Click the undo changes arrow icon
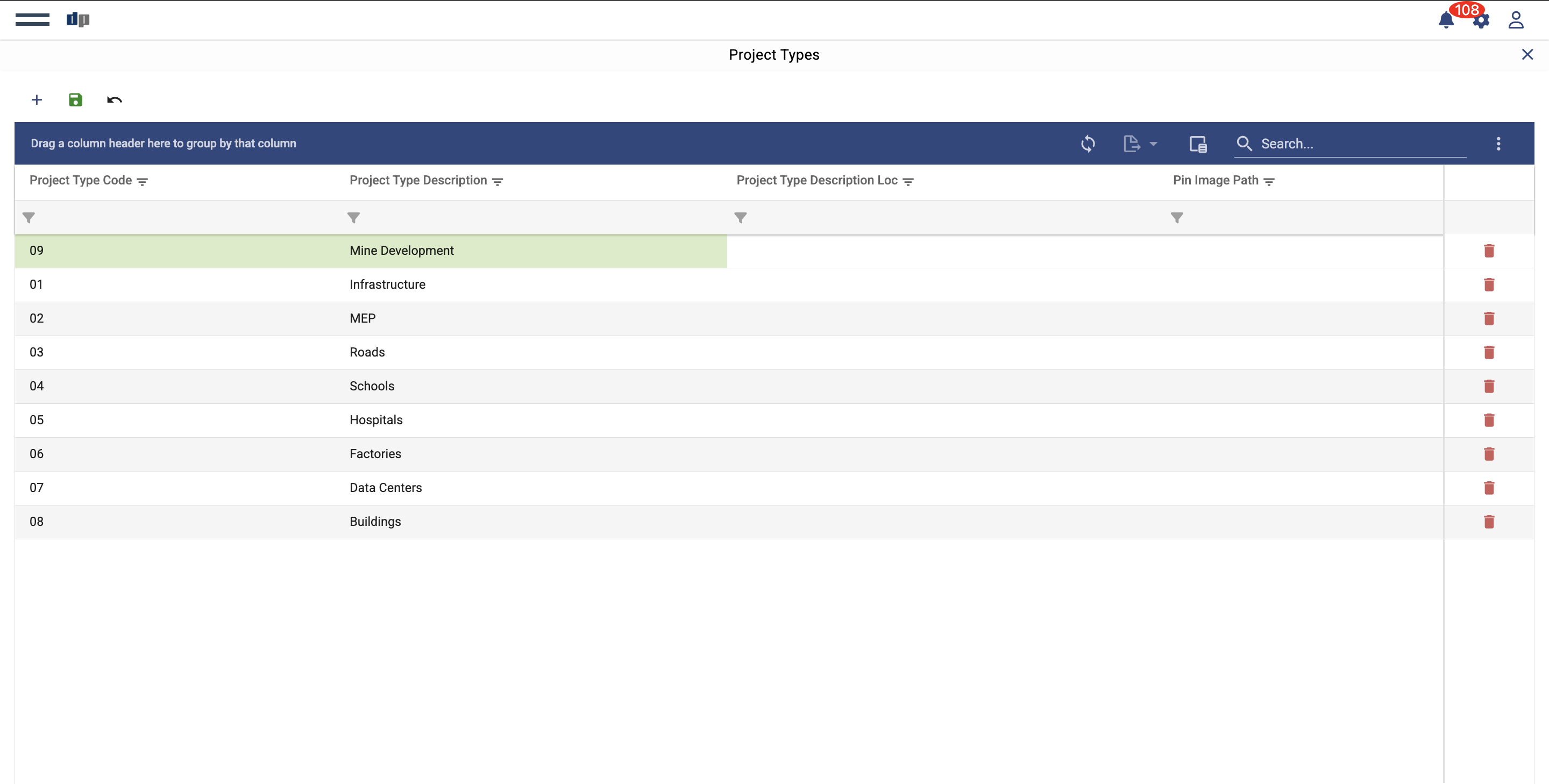The image size is (1549, 784). (x=114, y=100)
